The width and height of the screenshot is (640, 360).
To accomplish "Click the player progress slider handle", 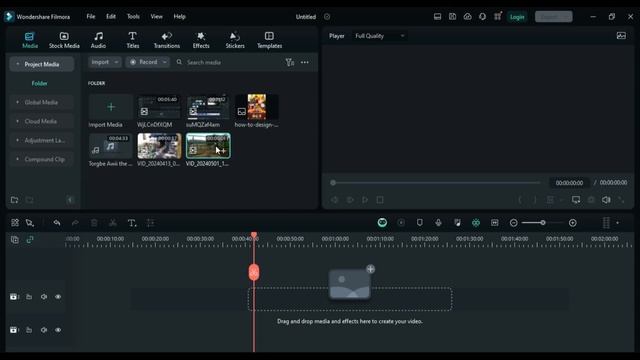I will point(333,182).
